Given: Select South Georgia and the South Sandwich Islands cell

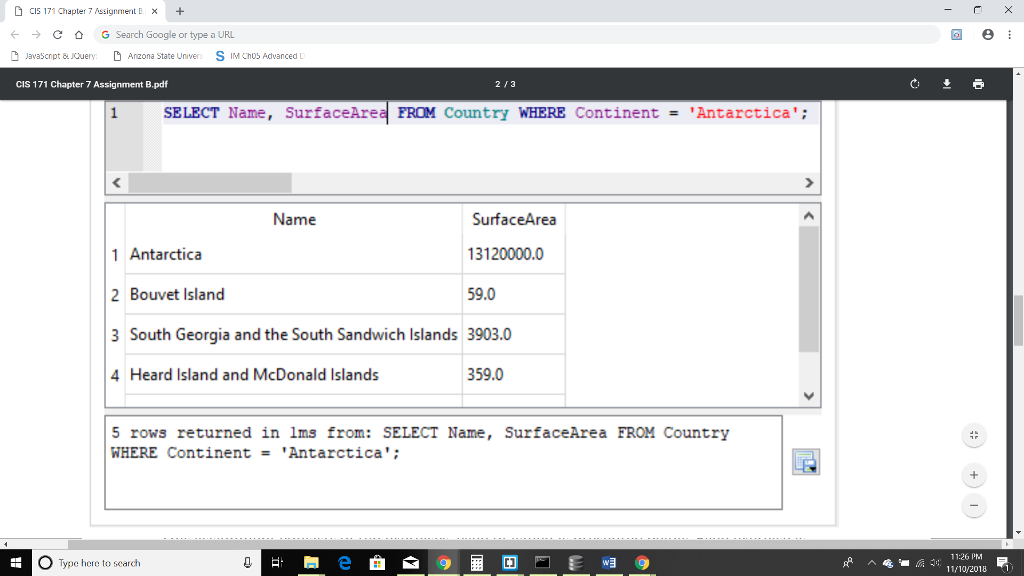Looking at the screenshot, I should tap(293, 334).
